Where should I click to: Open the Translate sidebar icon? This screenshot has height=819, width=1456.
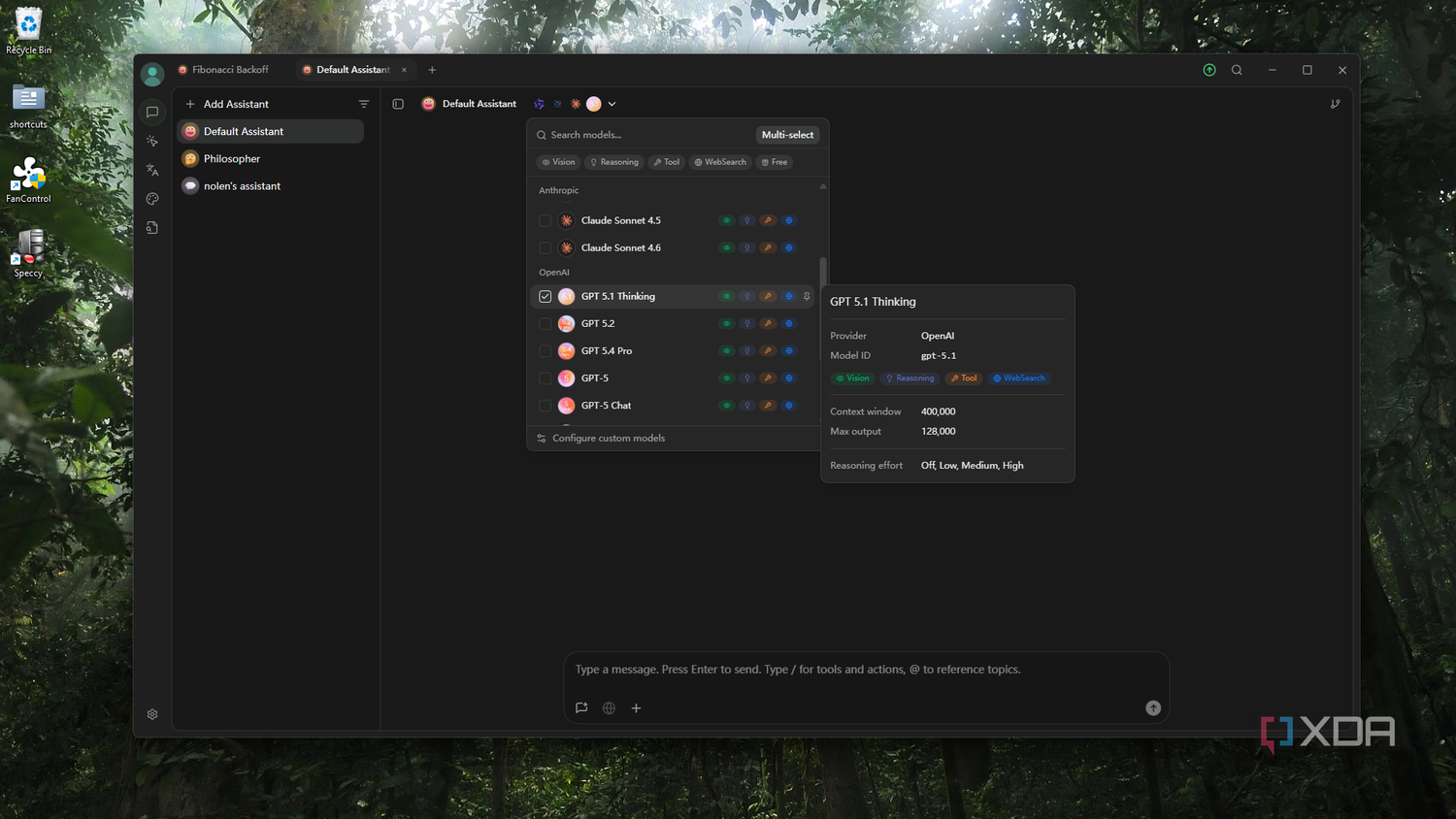152,170
